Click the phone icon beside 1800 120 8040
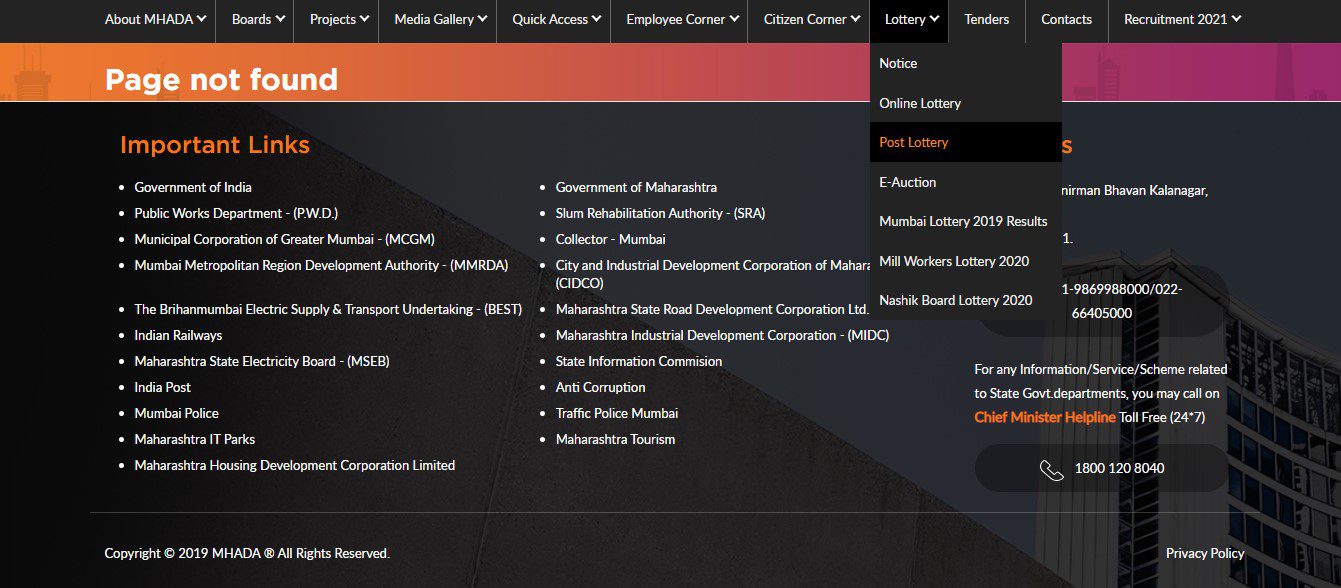This screenshot has height=588, width=1341. (x=1051, y=469)
